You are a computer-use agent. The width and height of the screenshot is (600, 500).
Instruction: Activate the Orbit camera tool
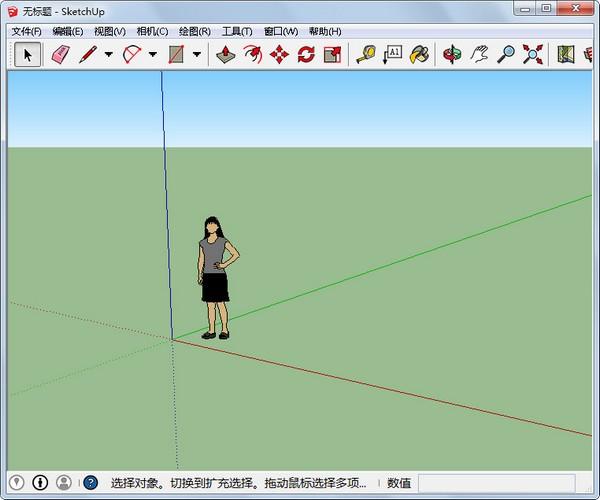coord(452,54)
